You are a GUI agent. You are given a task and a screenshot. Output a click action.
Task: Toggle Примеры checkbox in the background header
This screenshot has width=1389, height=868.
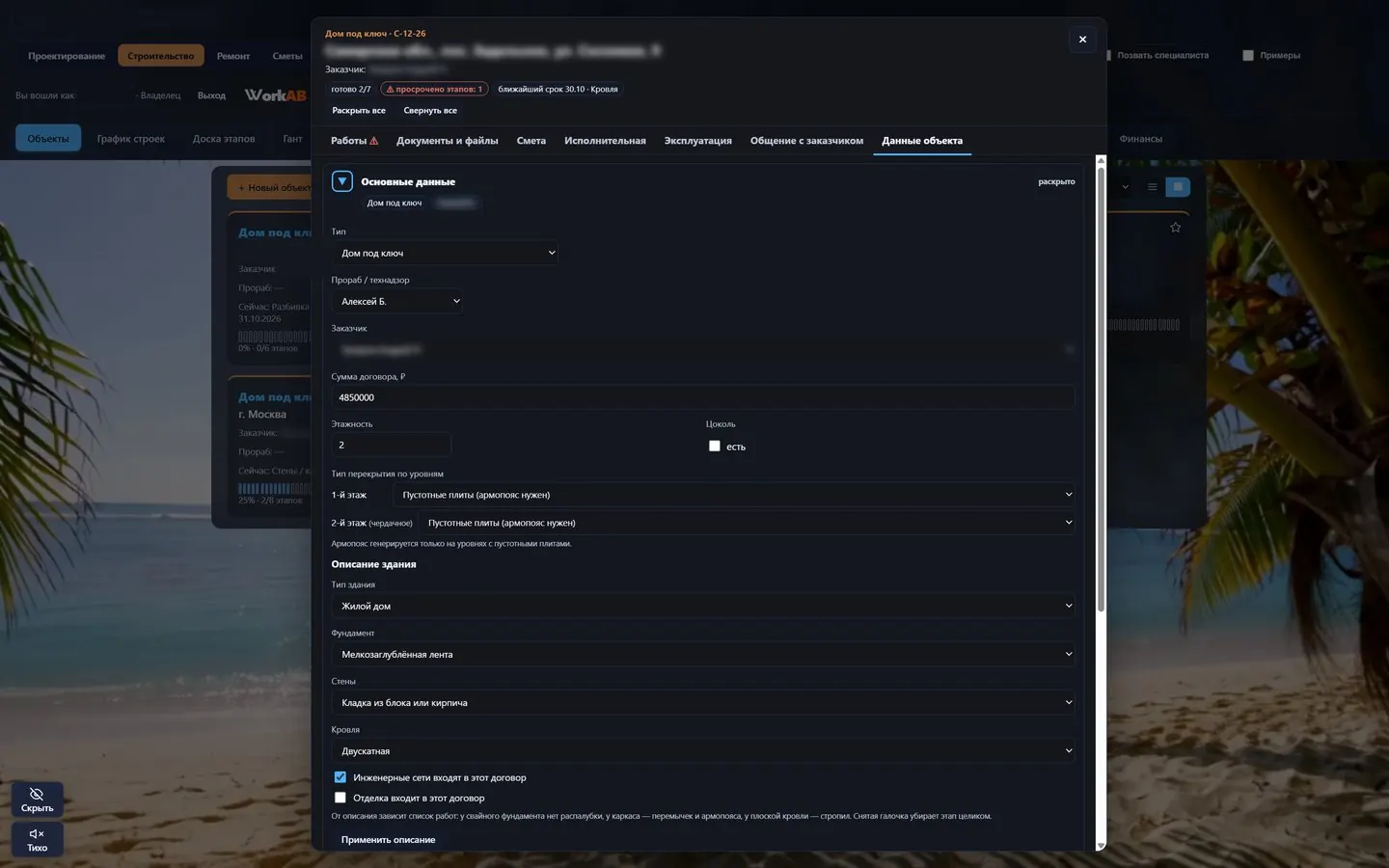coord(1248,56)
